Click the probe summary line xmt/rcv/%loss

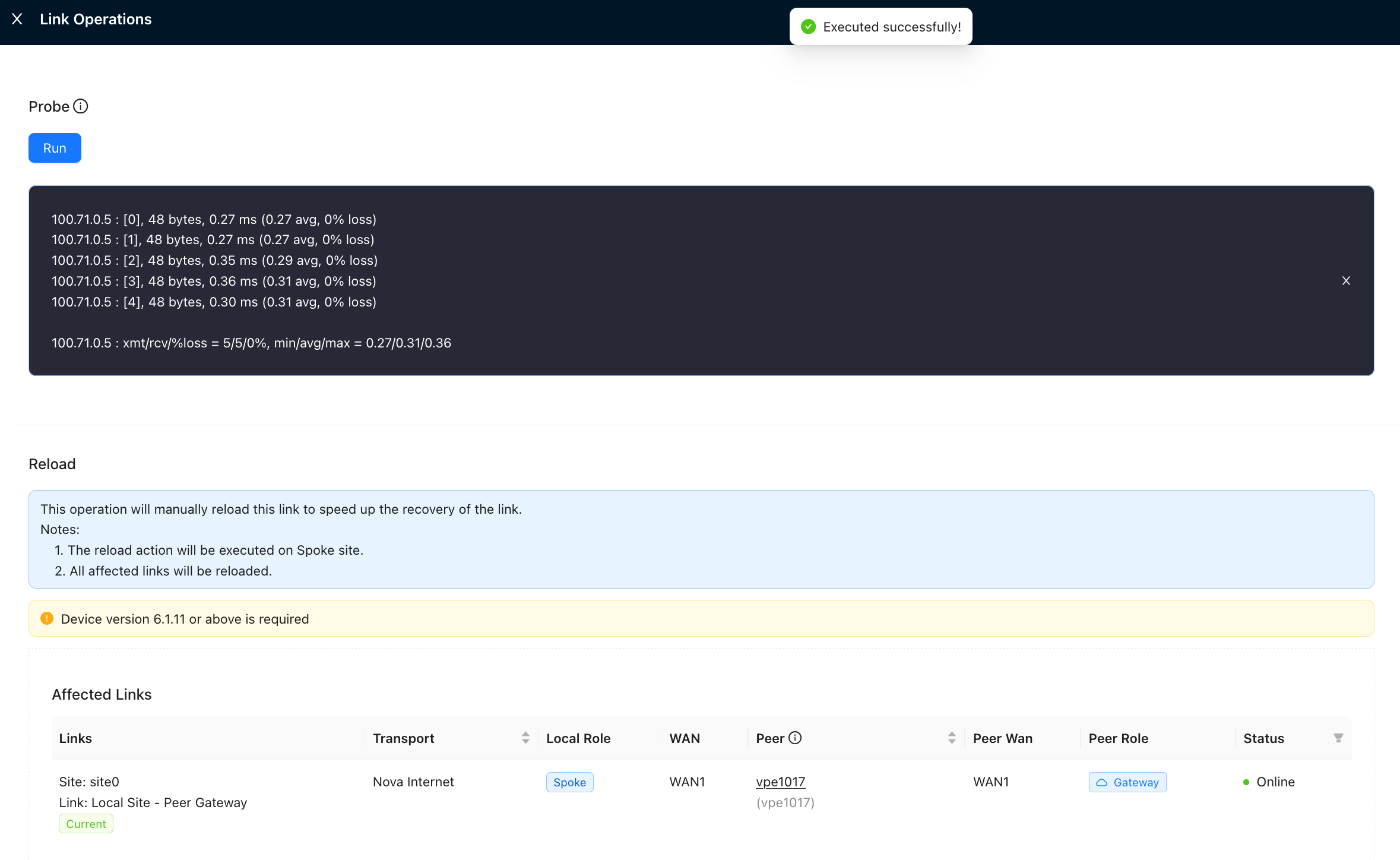(251, 343)
